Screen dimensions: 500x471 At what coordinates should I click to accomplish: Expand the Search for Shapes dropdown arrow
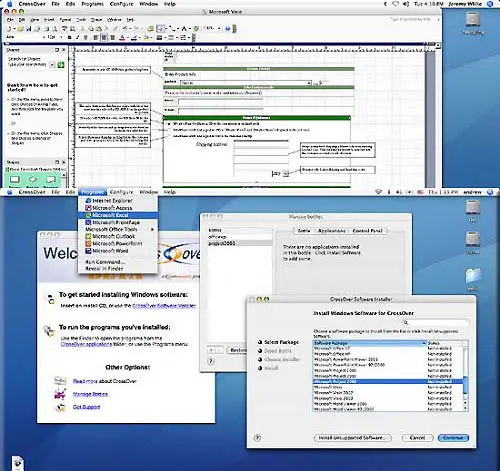pyautogui.click(x=52, y=65)
